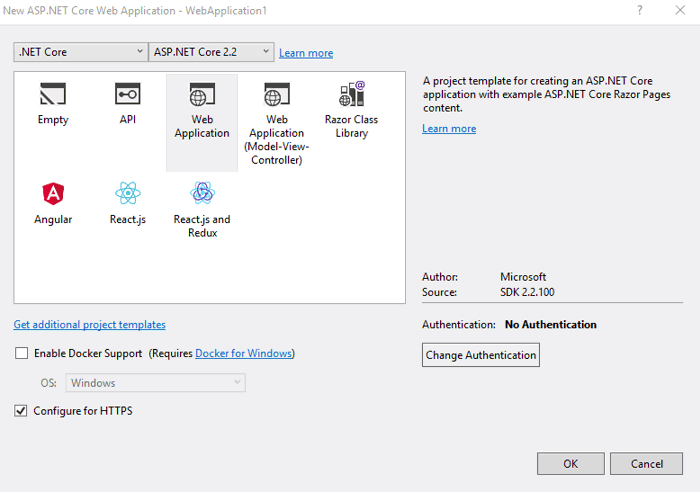Open the .NET Core framework dropdown
The height and width of the screenshot is (492, 700).
[81, 52]
